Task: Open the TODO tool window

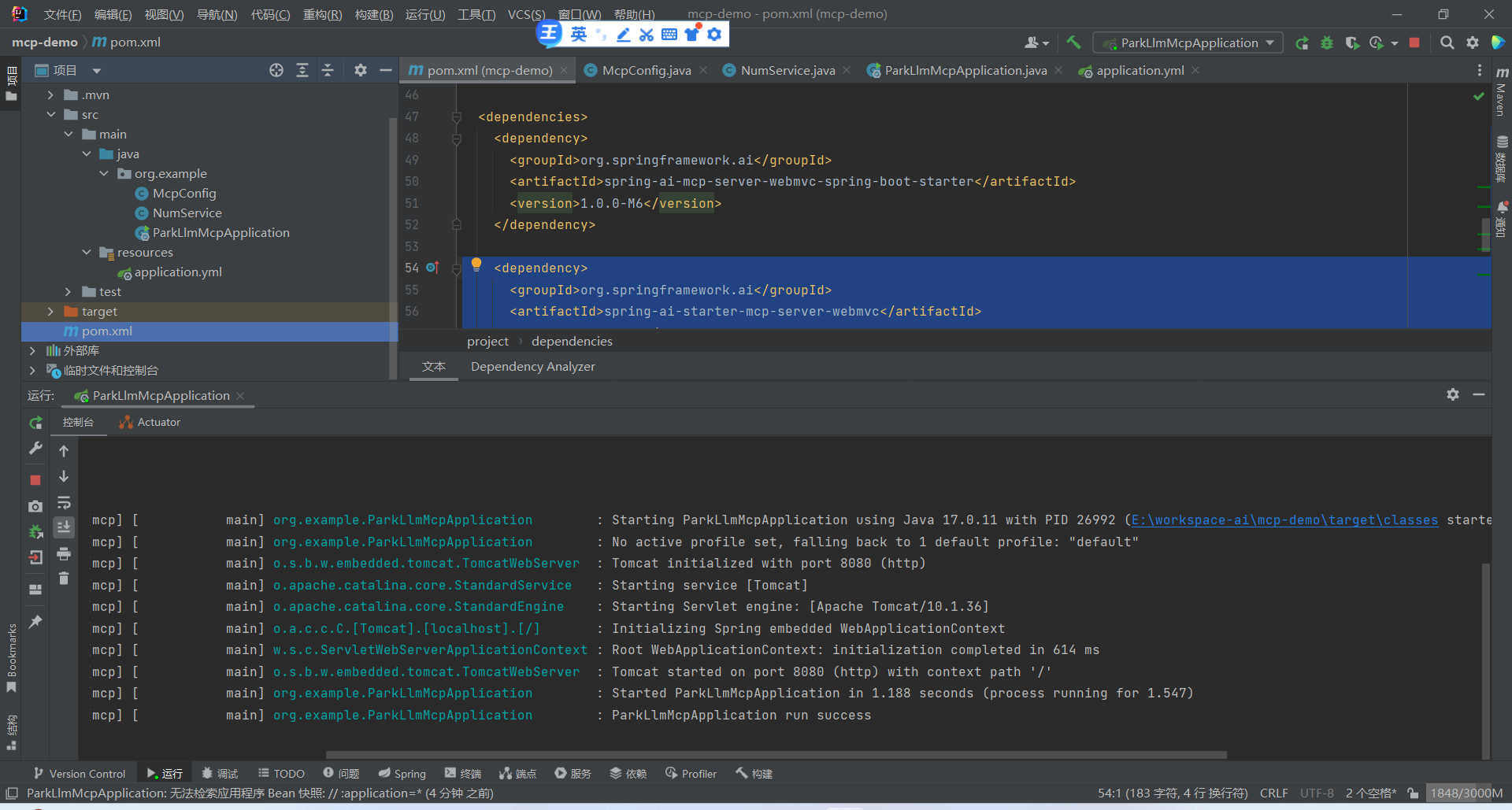Action: (281, 773)
